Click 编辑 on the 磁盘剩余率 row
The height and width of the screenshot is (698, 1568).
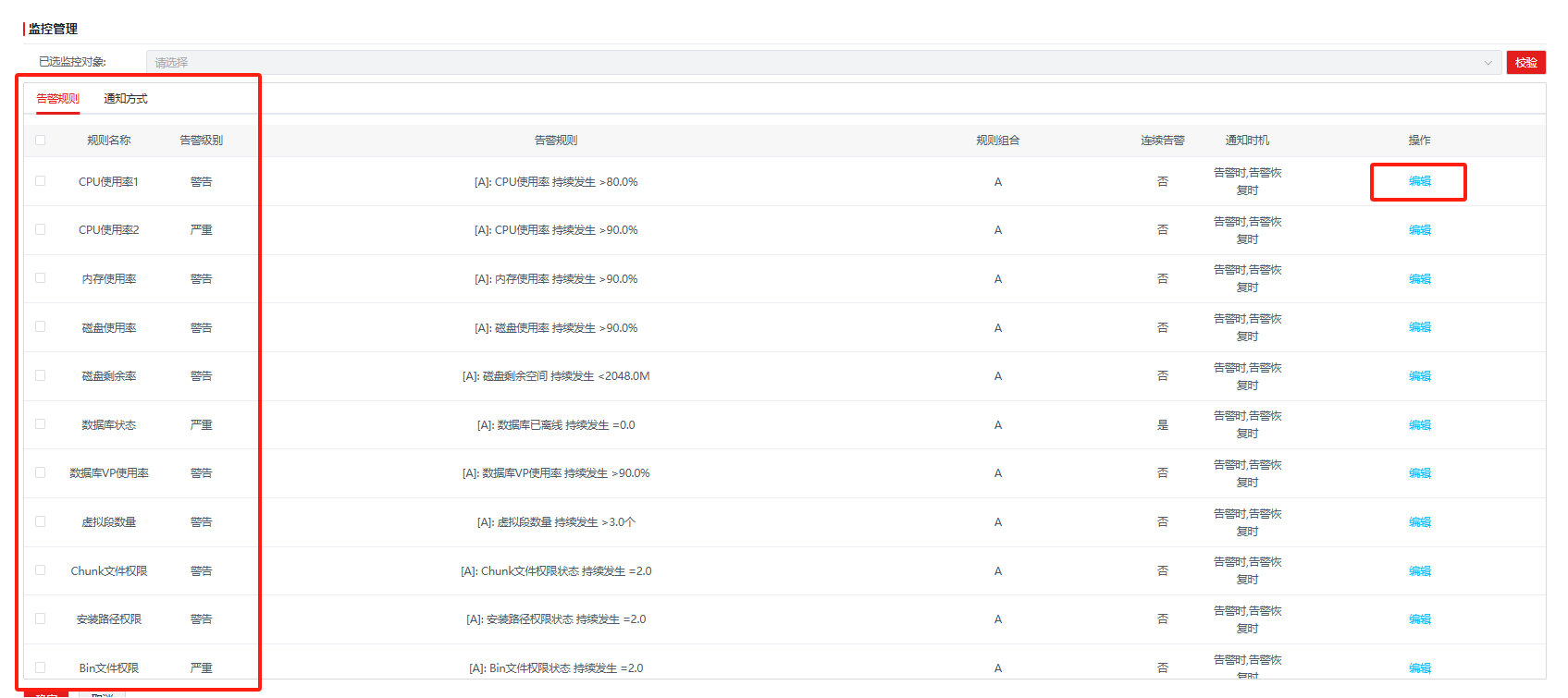coord(1419,376)
